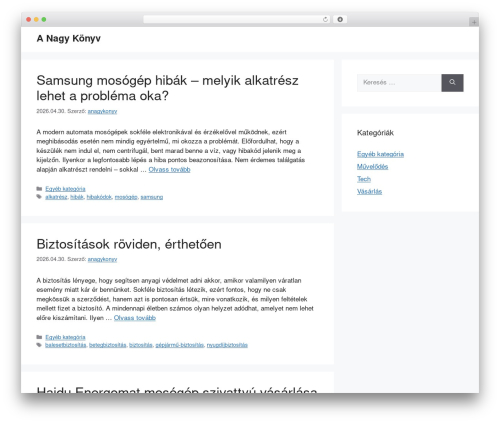The height and width of the screenshot is (423, 500).
Task: Open the Samsung mosógép hibák article title
Action: [x=167, y=88]
